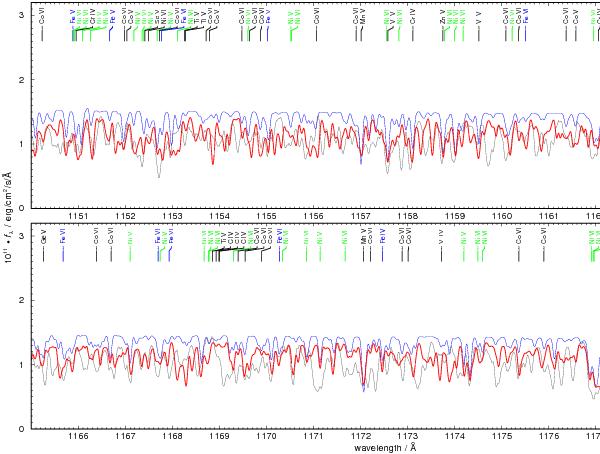Select the blue Fe IV label in lower panel
Viewport: 600px width, 454px height.
(x=382, y=239)
